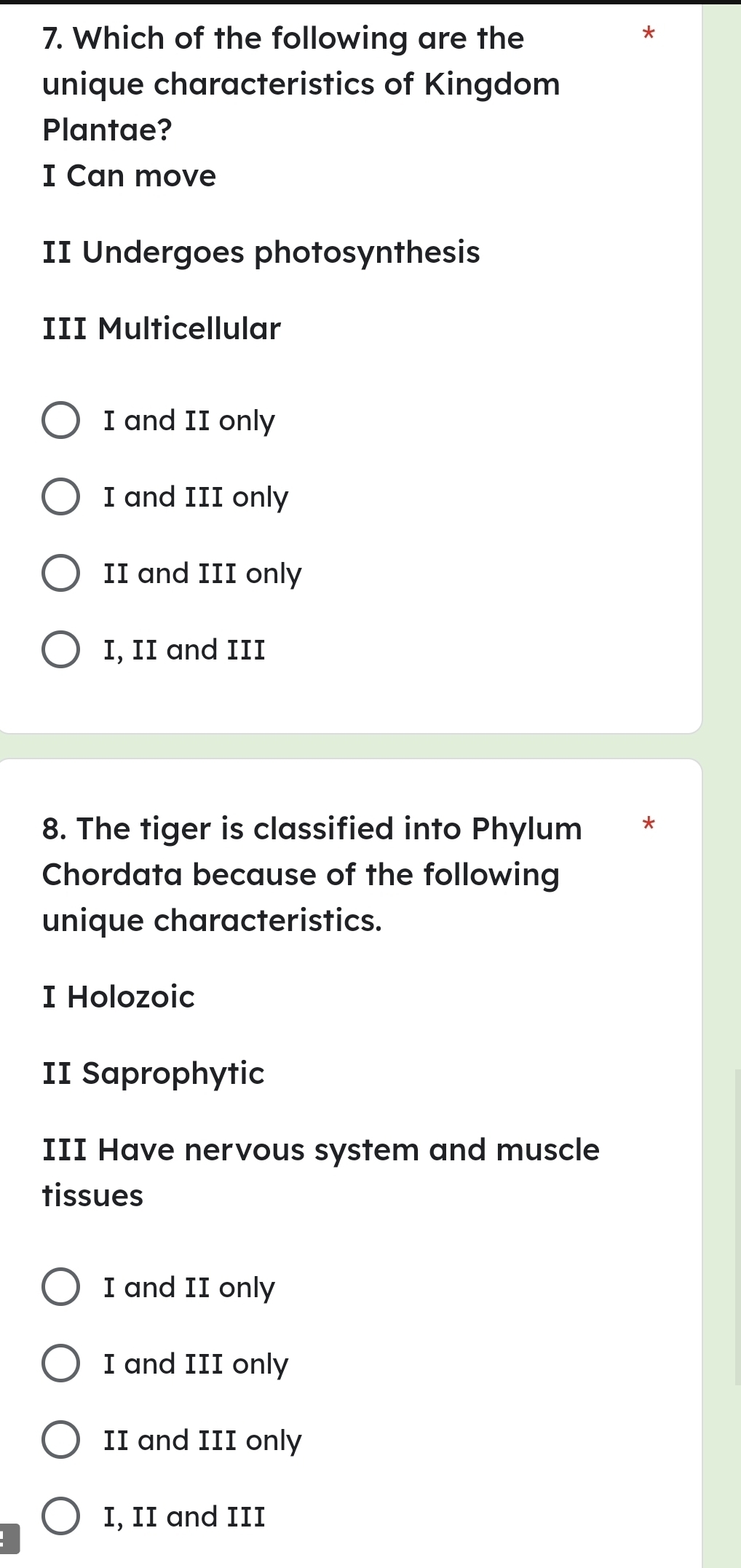
Task: Click the "III Multicellular" statement text
Action: pyautogui.click(x=160, y=329)
